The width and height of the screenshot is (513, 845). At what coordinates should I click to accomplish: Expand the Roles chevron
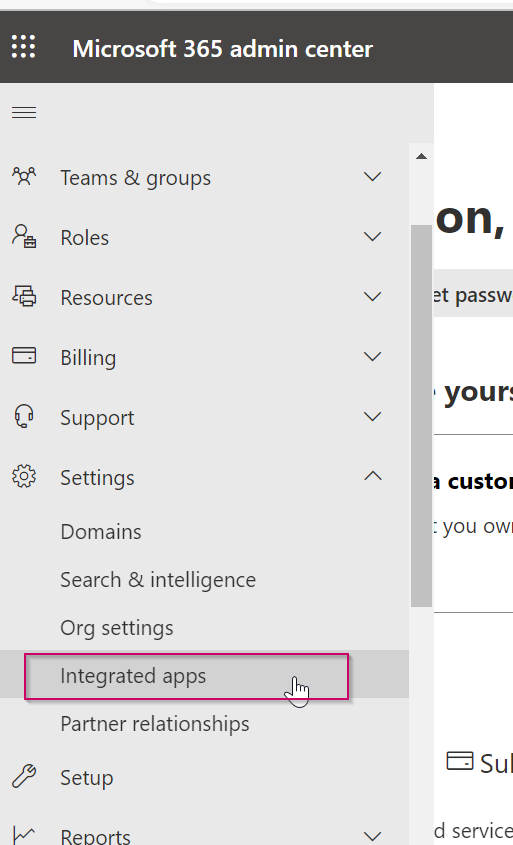coord(372,237)
